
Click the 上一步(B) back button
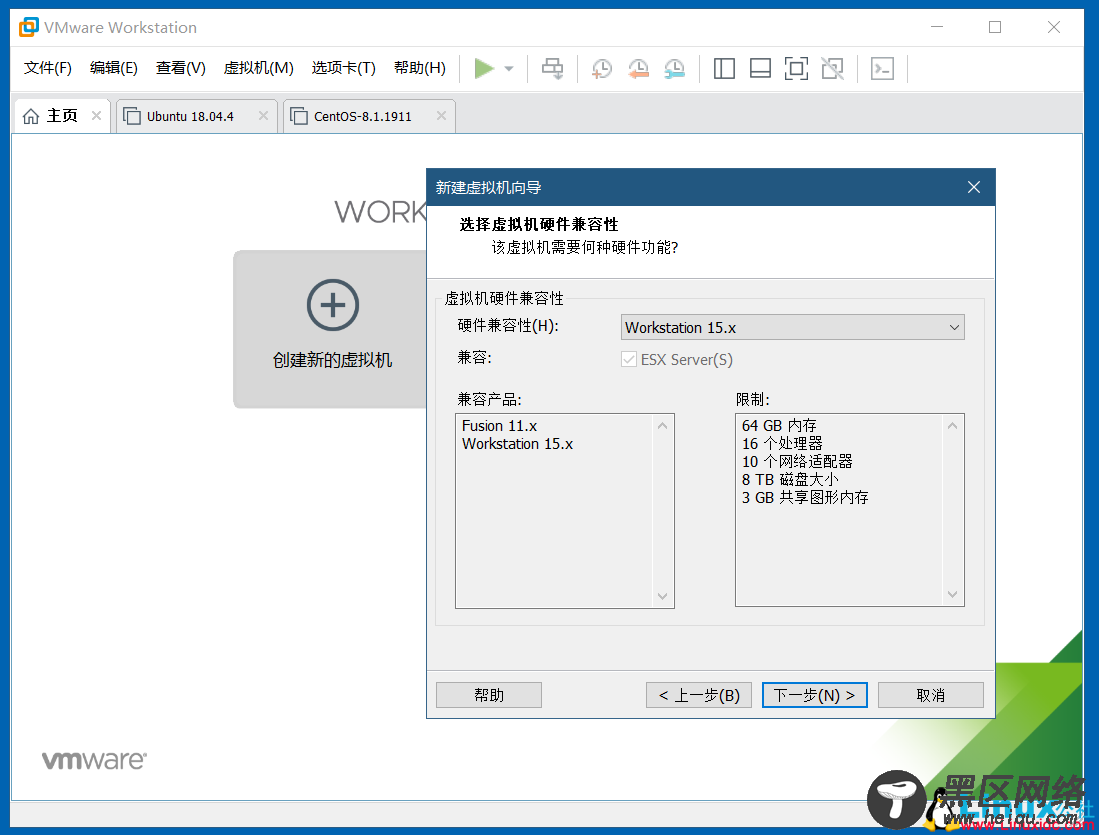point(699,695)
